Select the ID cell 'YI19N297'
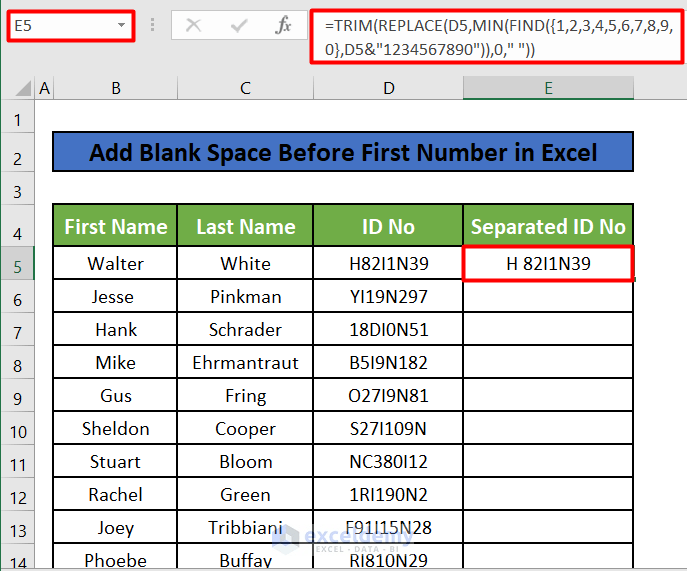 388,296
